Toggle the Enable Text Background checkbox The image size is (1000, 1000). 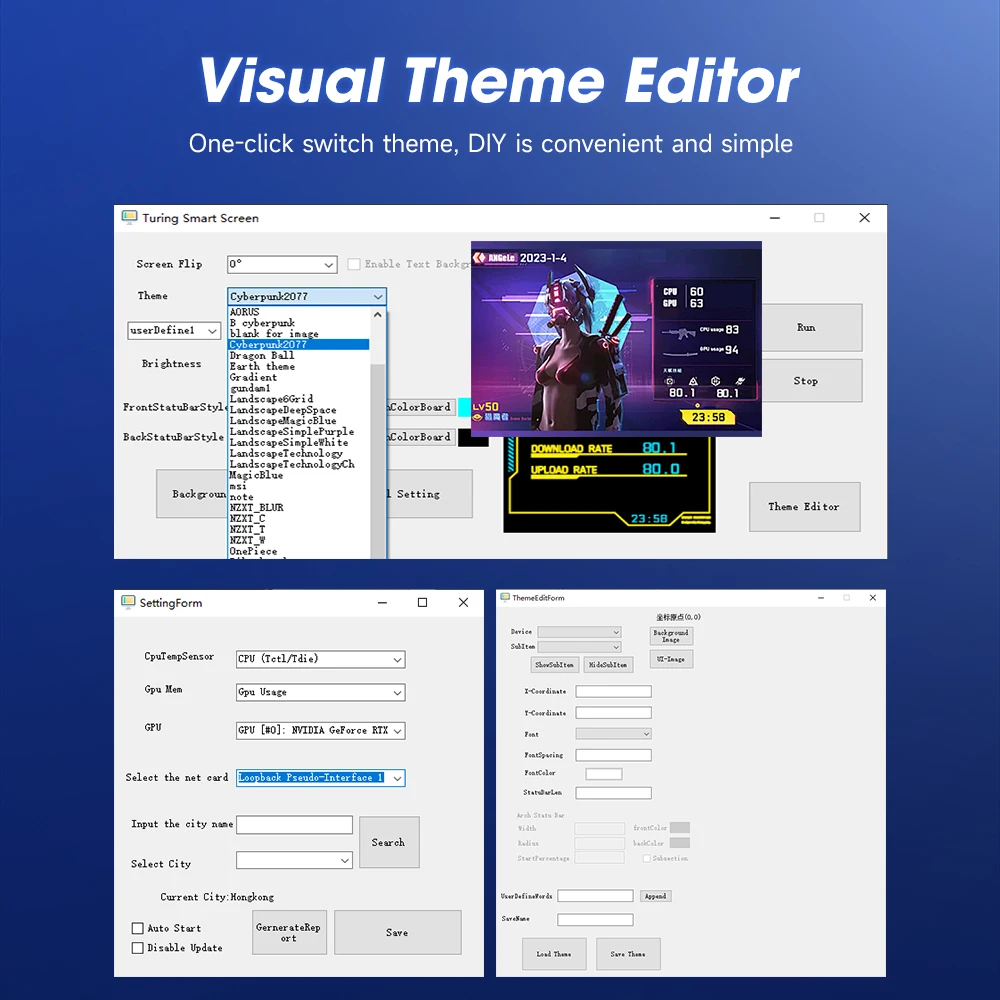coord(354,264)
